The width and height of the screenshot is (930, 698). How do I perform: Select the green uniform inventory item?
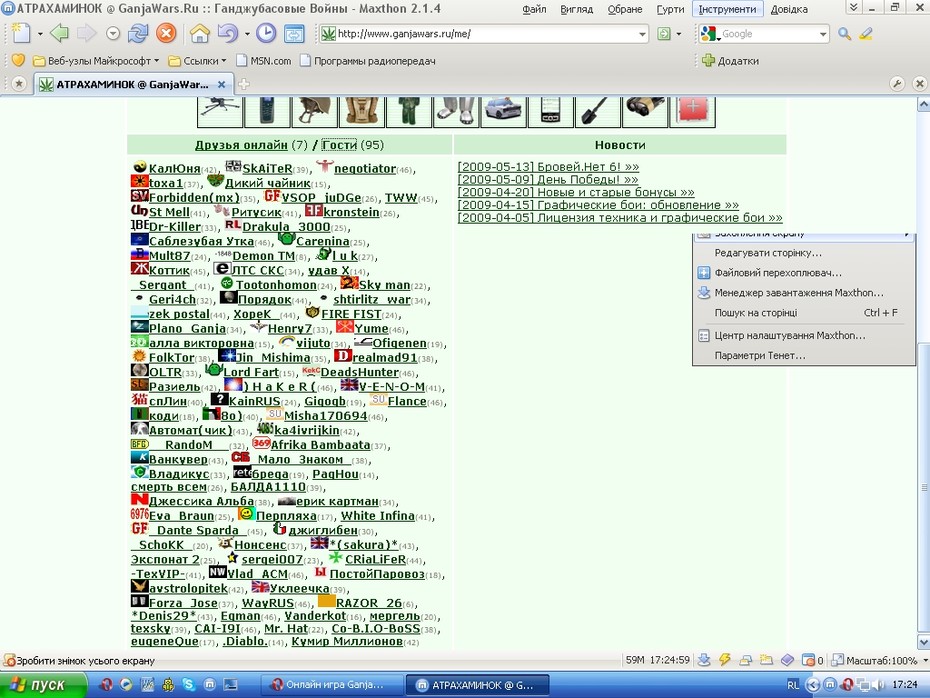409,111
